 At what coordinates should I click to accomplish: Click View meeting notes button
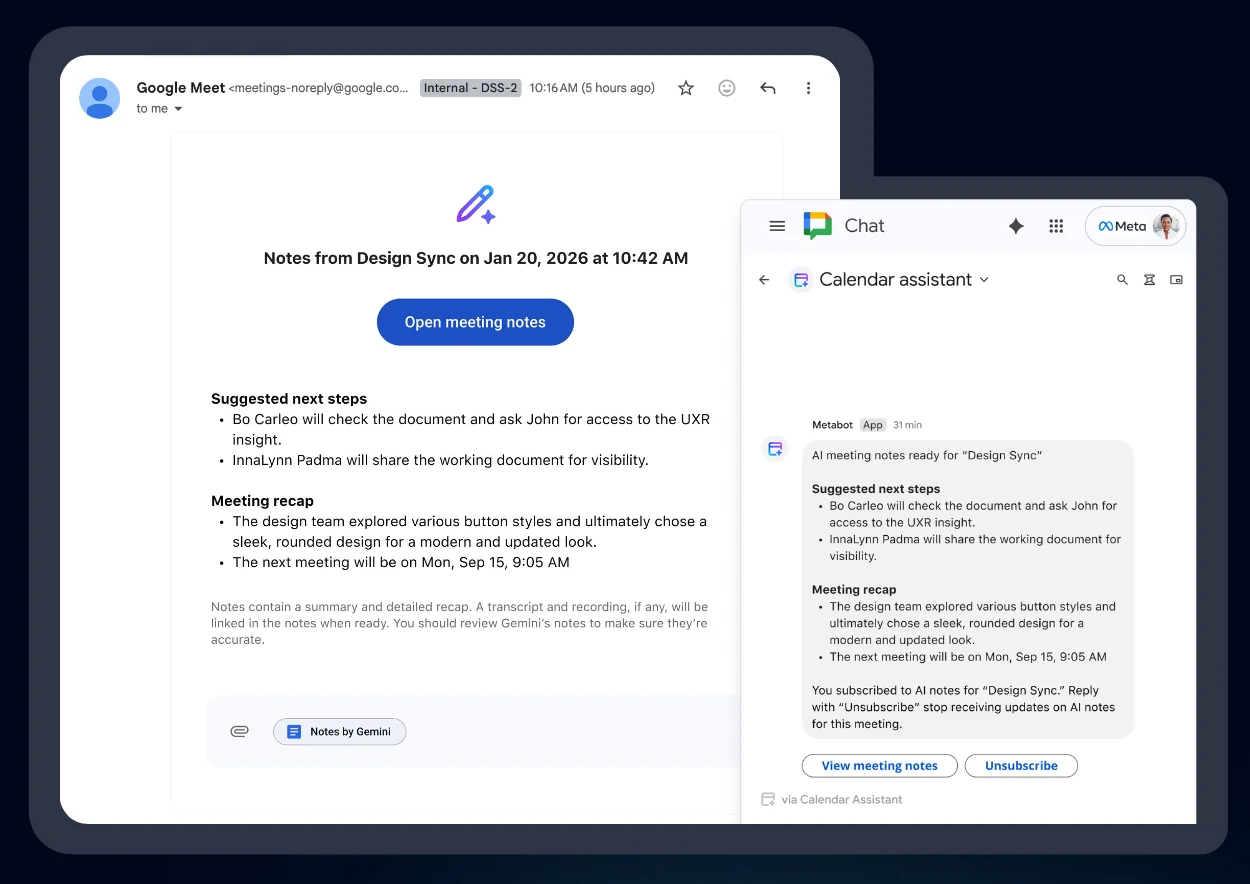point(880,766)
